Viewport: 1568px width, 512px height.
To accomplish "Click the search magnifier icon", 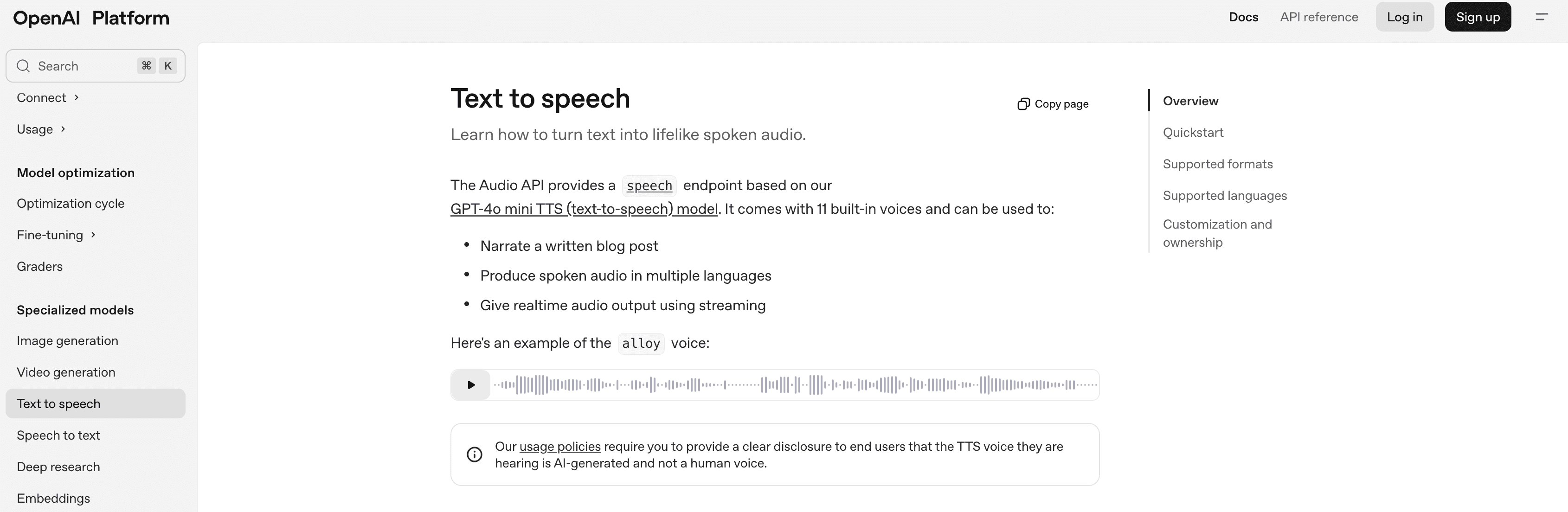I will click(x=23, y=66).
